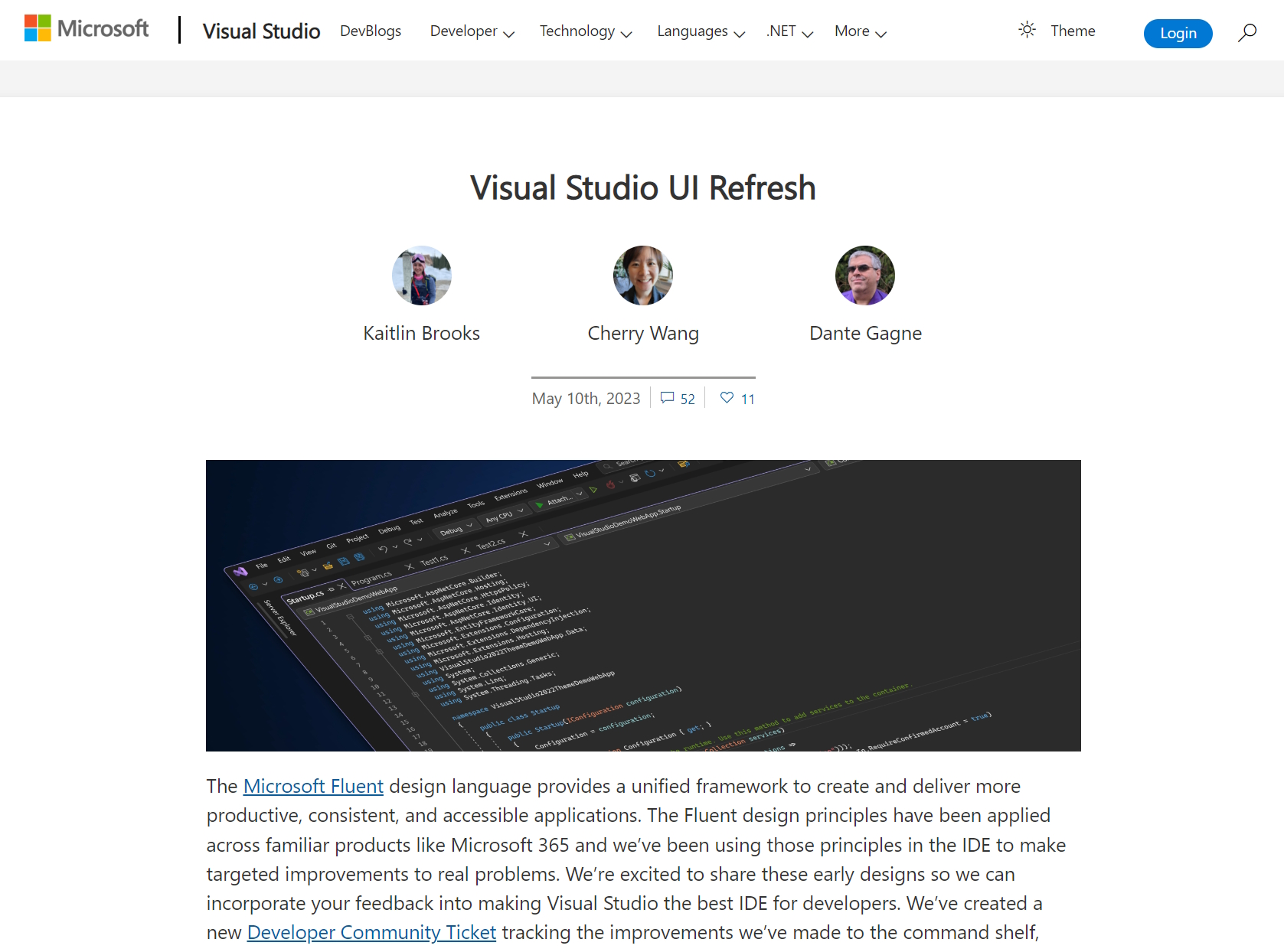Click Visual Studio in the header

coord(261,31)
